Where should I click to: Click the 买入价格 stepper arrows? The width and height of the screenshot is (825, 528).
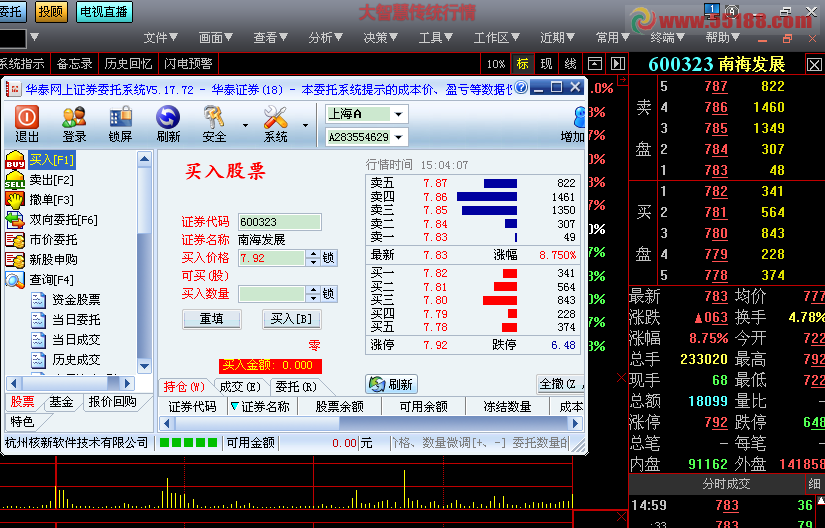pos(314,258)
